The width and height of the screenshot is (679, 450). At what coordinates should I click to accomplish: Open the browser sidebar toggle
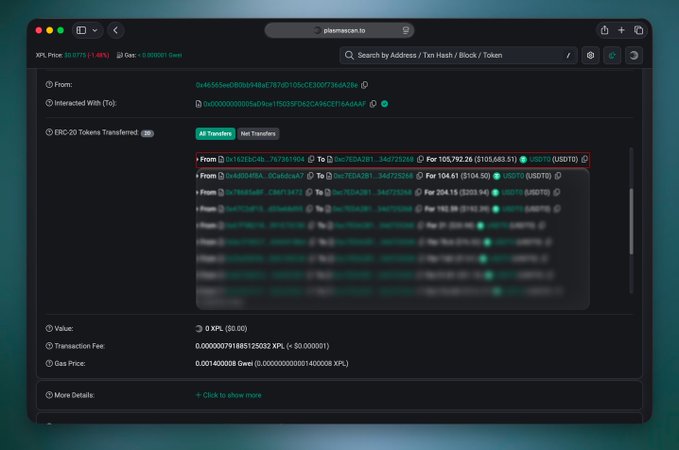81,30
